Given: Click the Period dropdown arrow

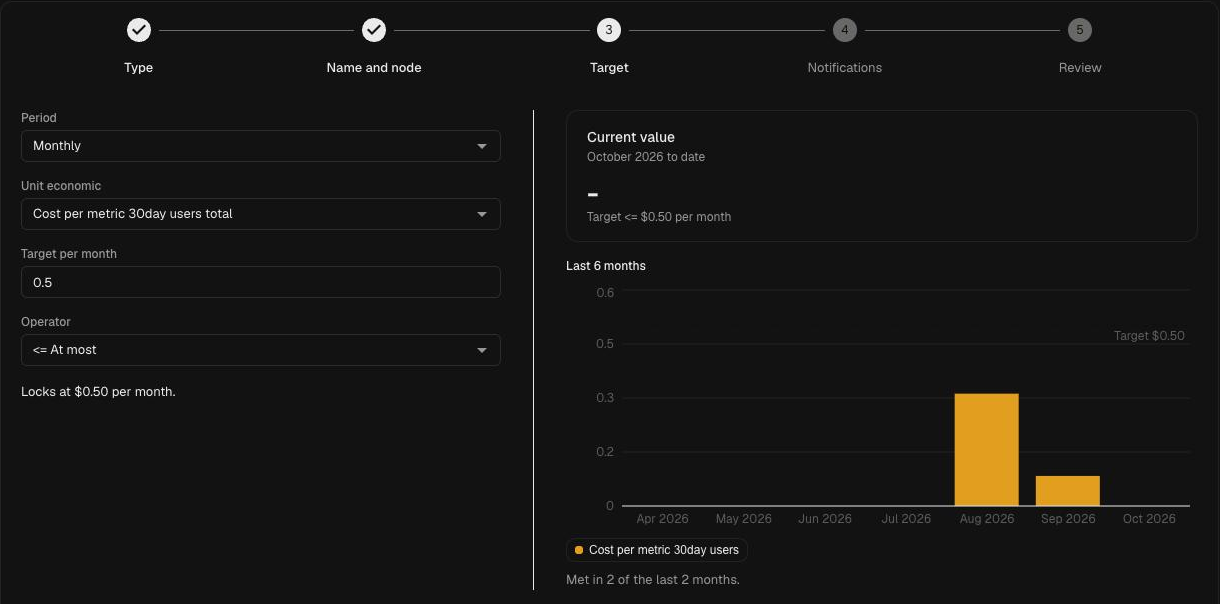Looking at the screenshot, I should [x=482, y=146].
